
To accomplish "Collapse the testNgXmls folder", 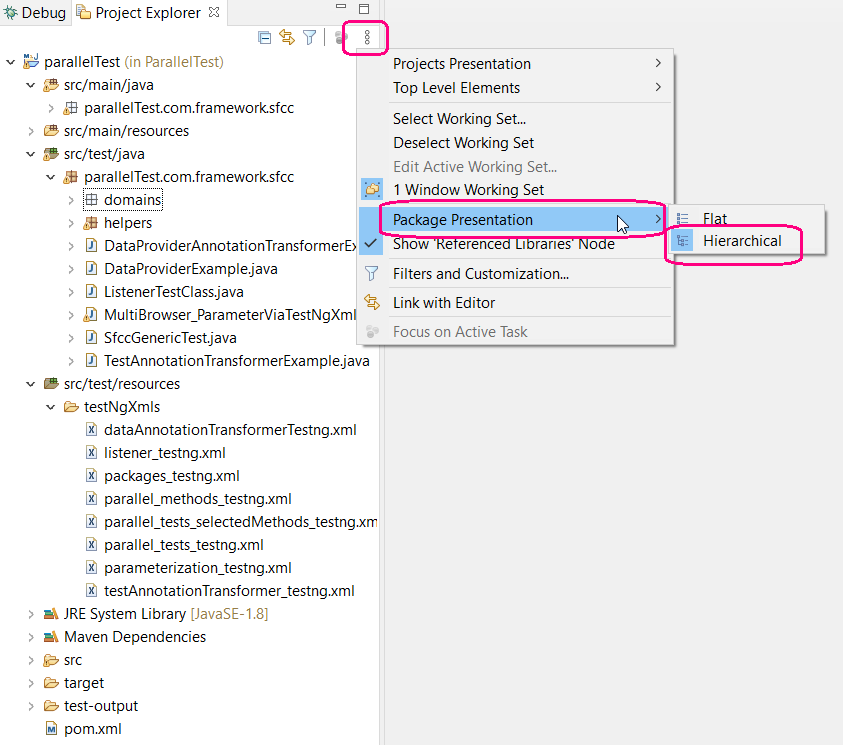I will tap(50, 406).
